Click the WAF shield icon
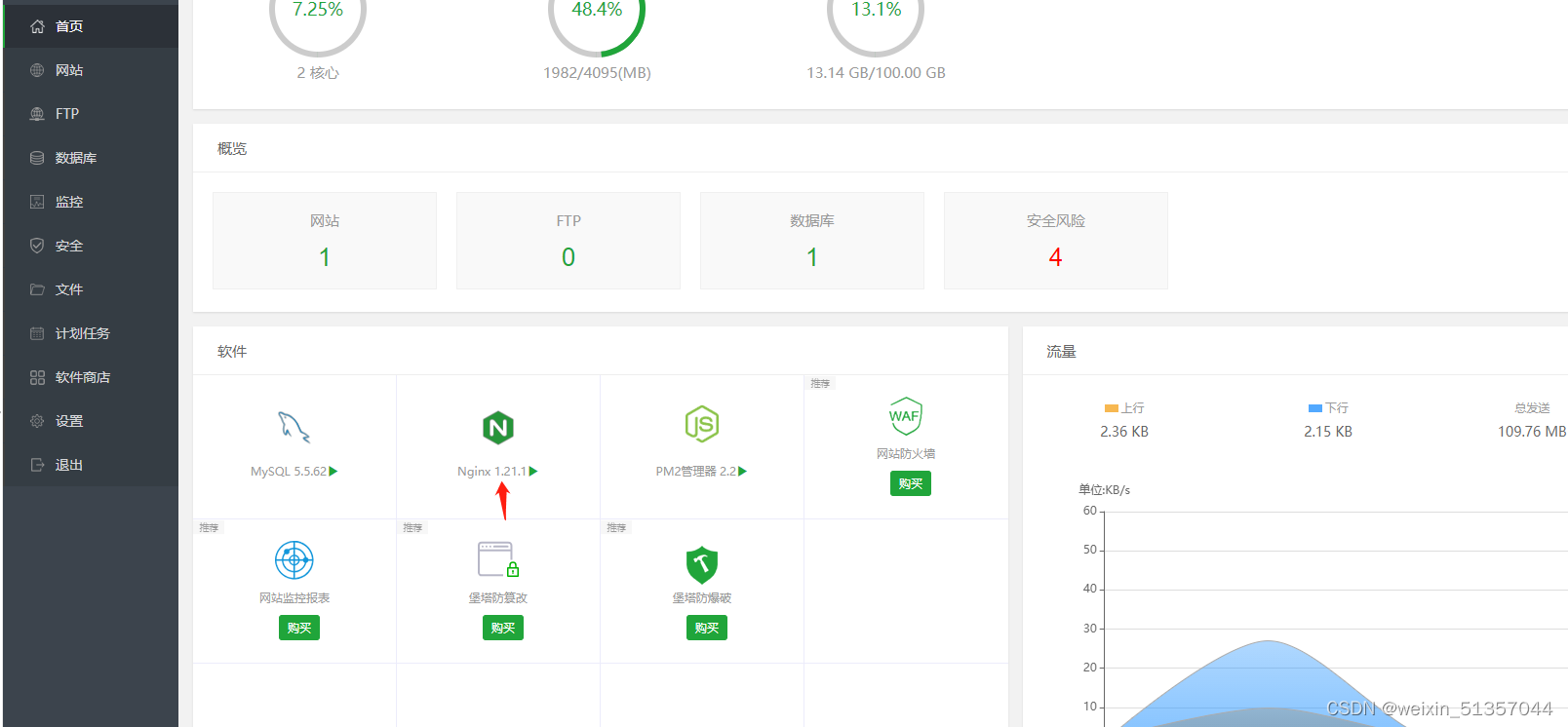Viewport: 1568px width, 727px height. point(905,416)
